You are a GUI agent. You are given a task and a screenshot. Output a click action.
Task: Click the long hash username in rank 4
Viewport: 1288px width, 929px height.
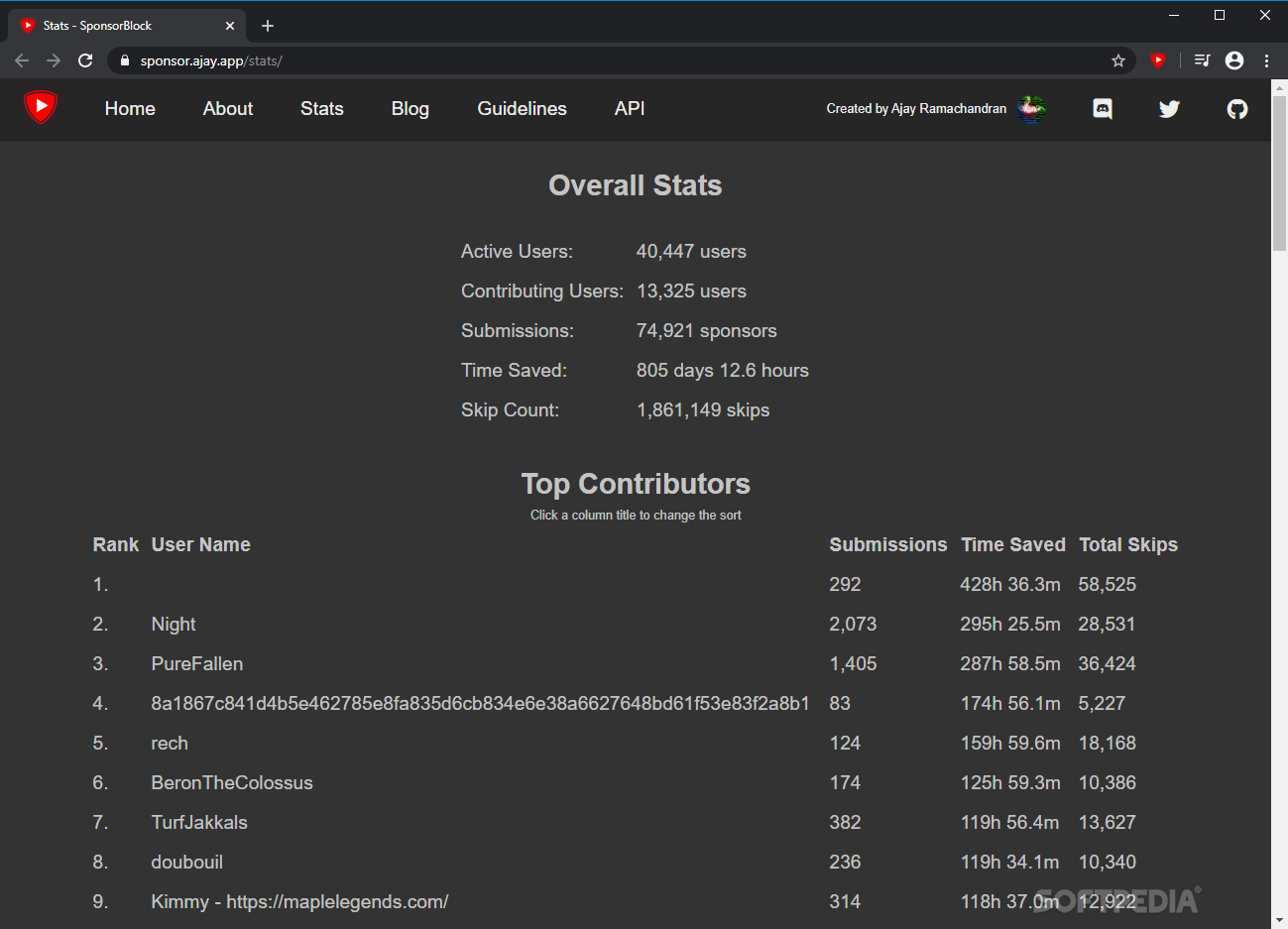click(480, 704)
